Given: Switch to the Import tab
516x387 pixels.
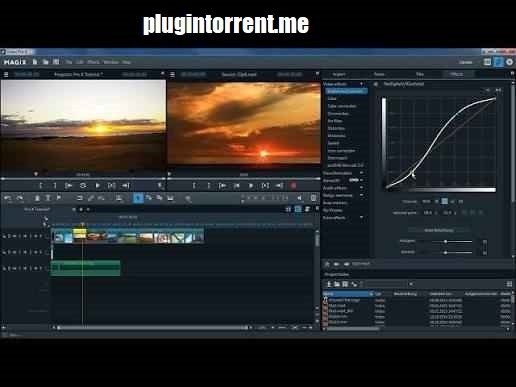Looking at the screenshot, I should tap(339, 74).
